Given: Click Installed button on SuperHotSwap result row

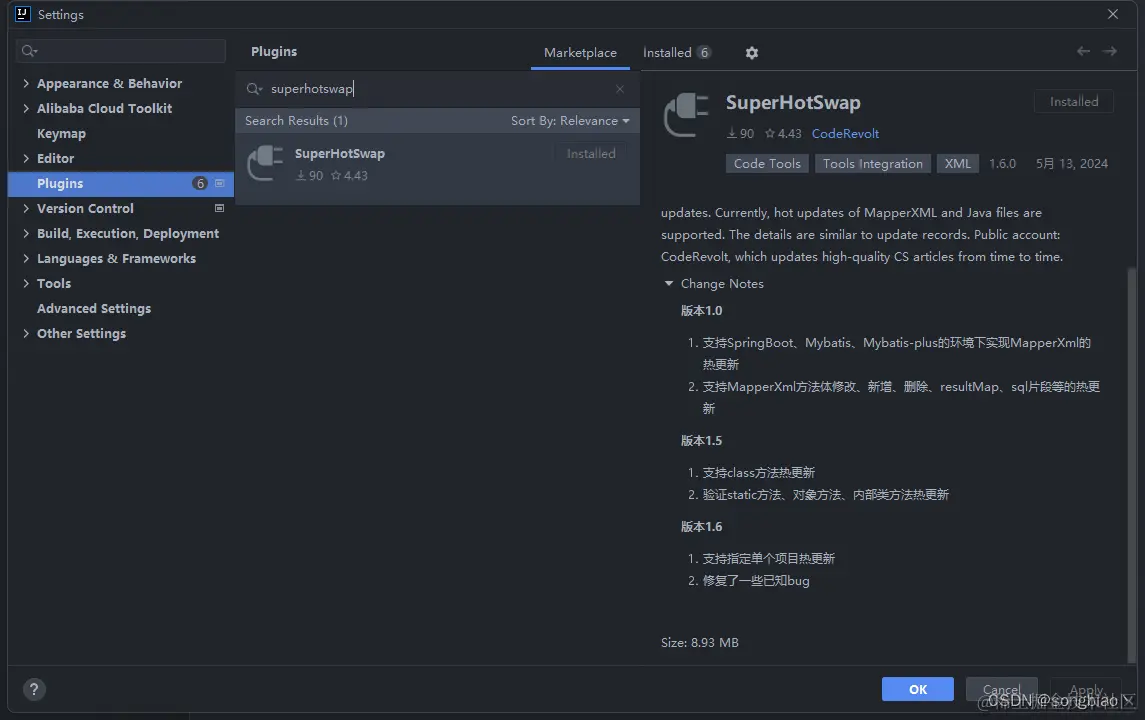Looking at the screenshot, I should (x=591, y=154).
